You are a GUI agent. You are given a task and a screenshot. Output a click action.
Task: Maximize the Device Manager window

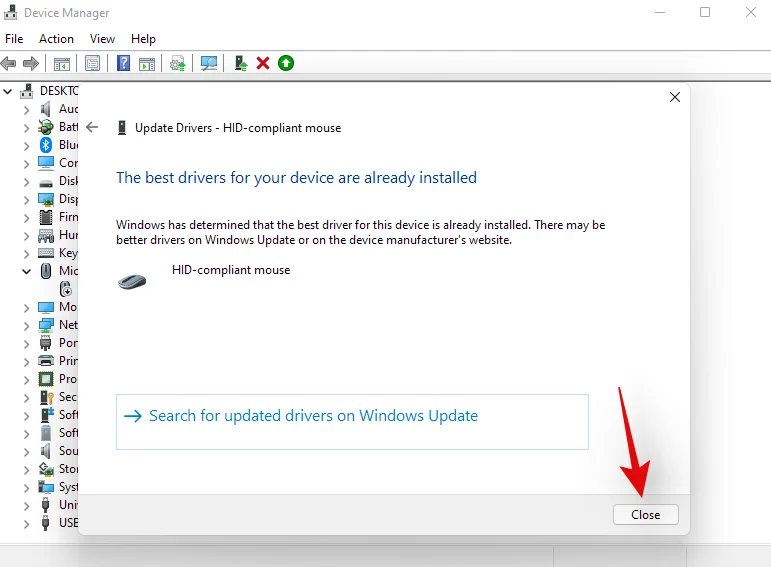point(705,12)
